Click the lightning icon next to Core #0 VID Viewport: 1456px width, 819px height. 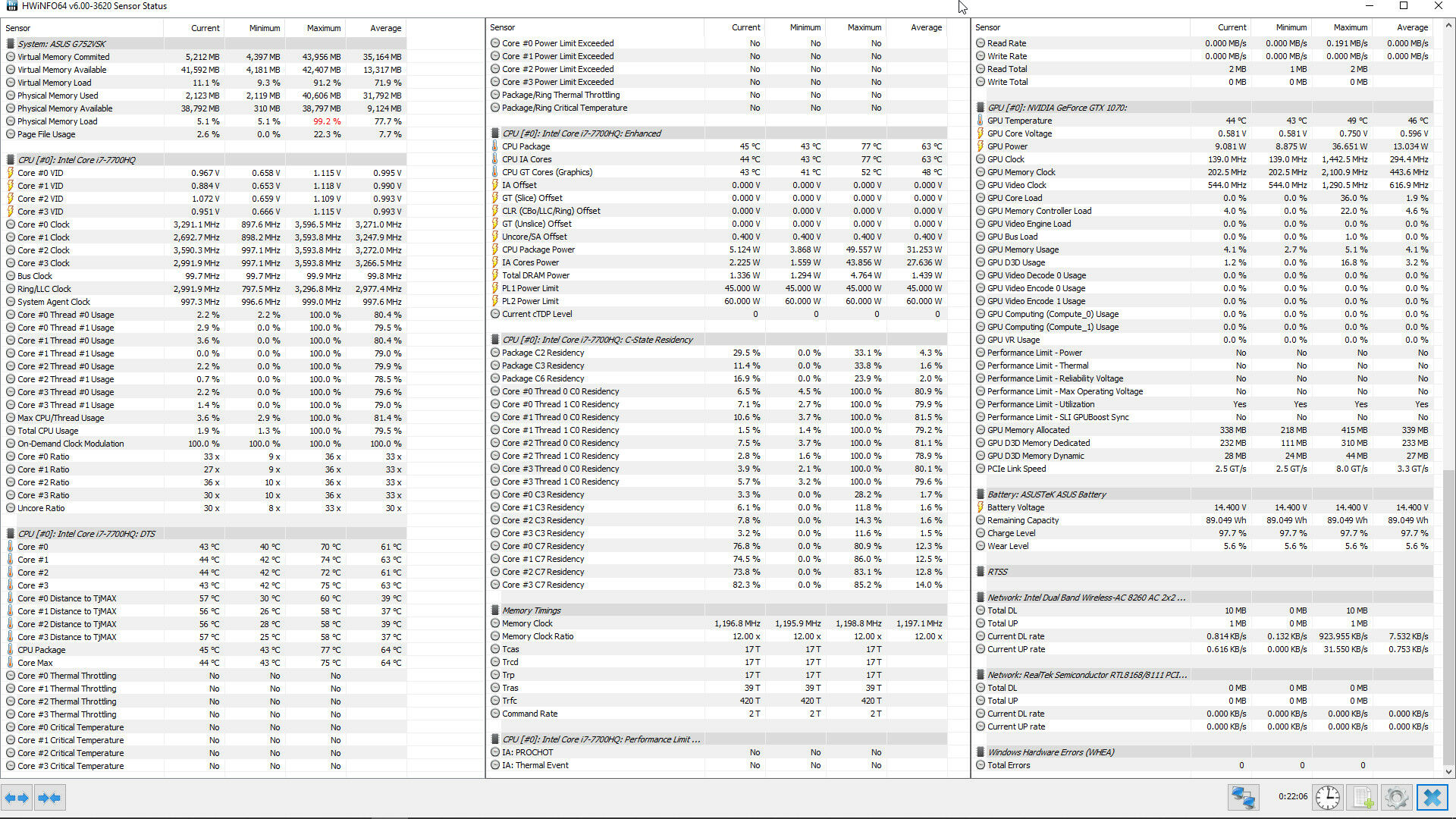click(11, 173)
